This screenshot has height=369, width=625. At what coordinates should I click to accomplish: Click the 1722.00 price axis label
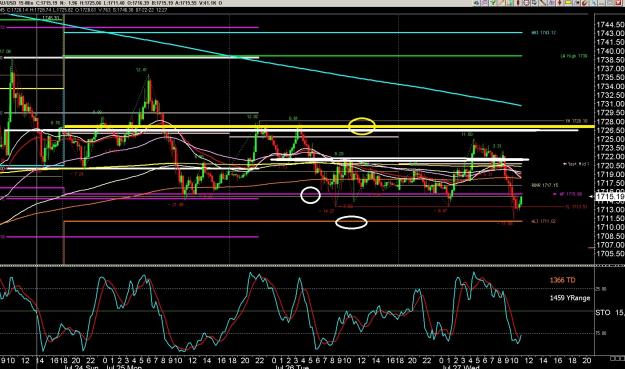pos(610,157)
